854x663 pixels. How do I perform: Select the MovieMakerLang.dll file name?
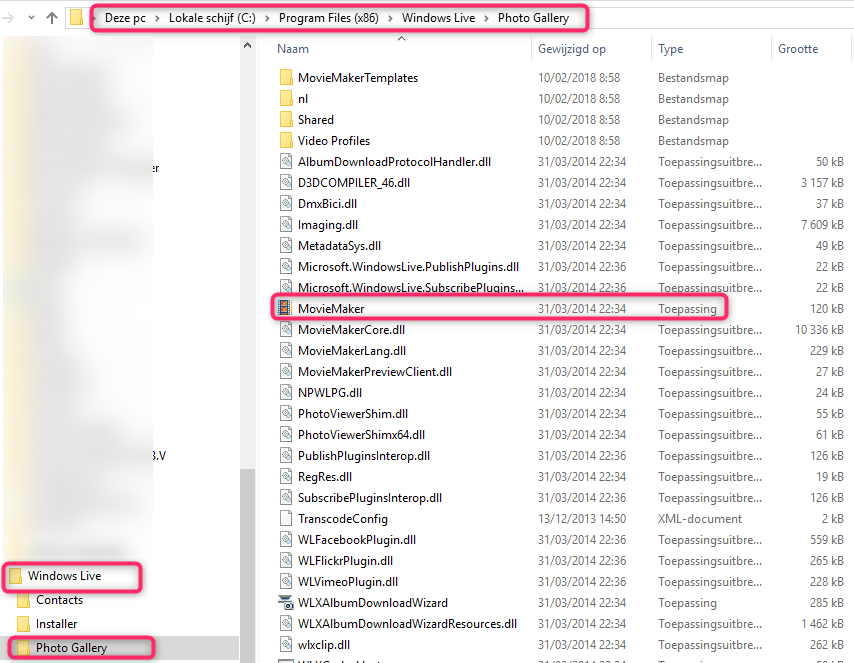coord(351,351)
